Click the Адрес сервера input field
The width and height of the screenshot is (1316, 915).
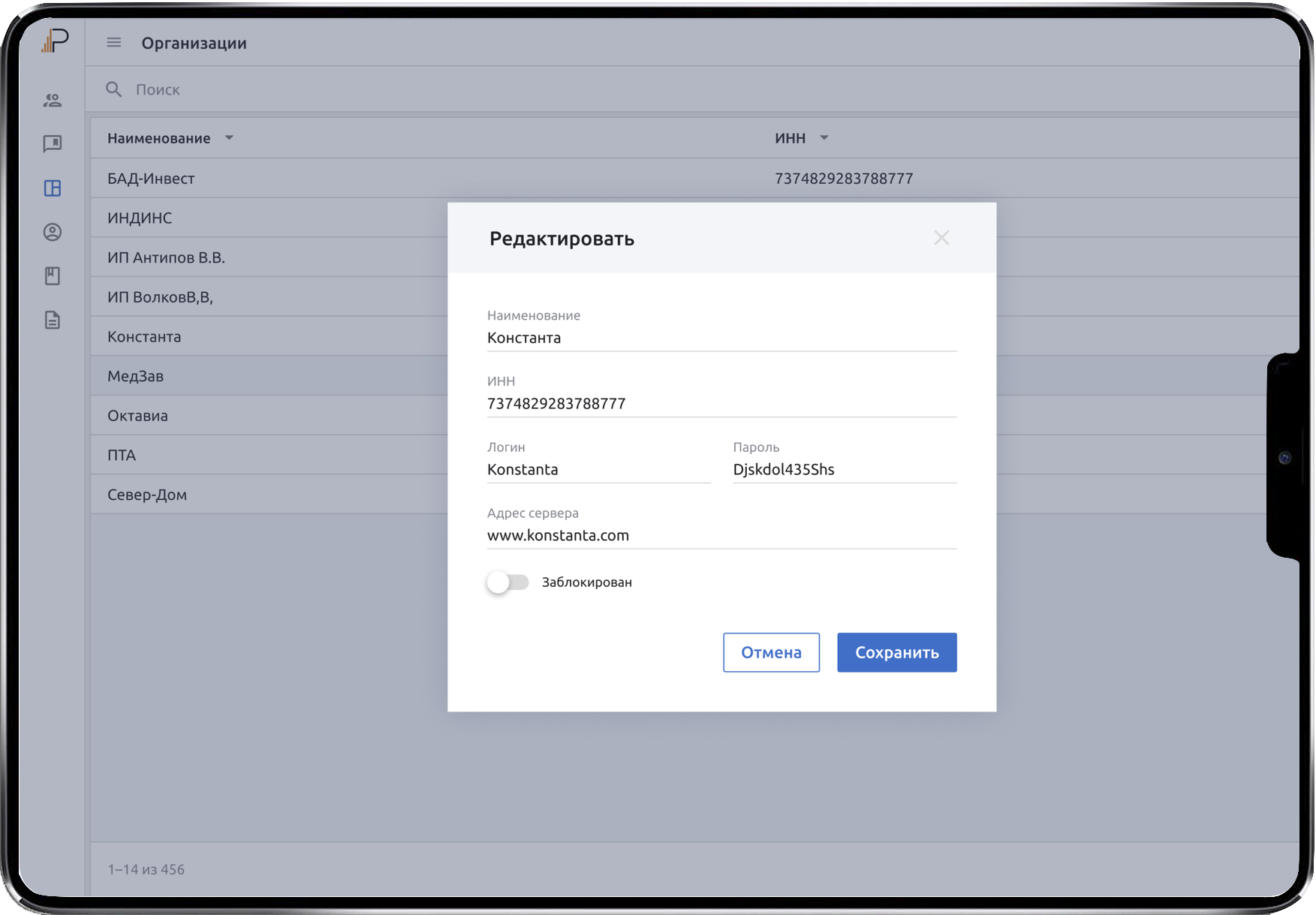coord(721,535)
